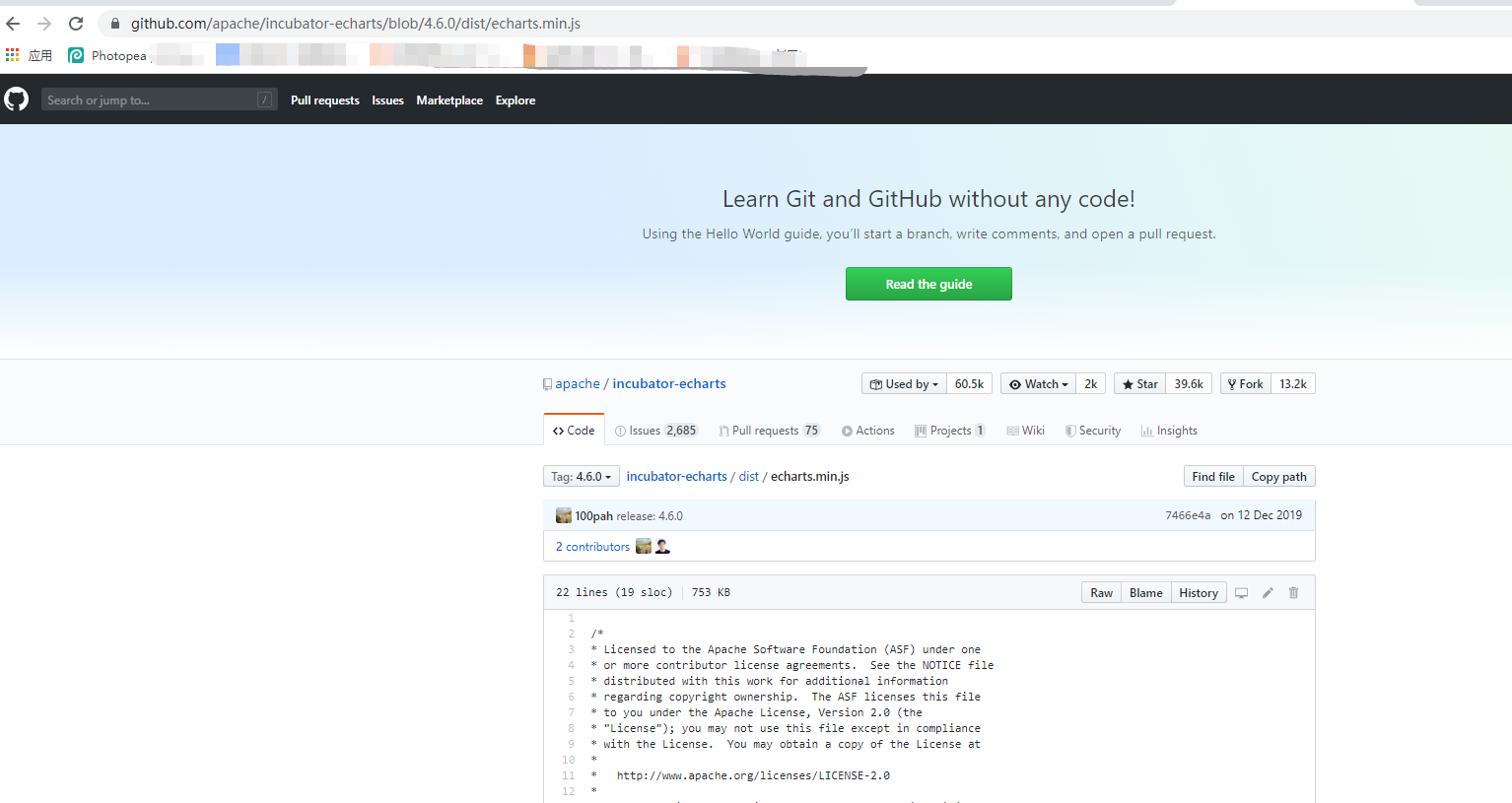1512x803 pixels.
Task: Open the Watch dropdown
Action: pos(1038,384)
